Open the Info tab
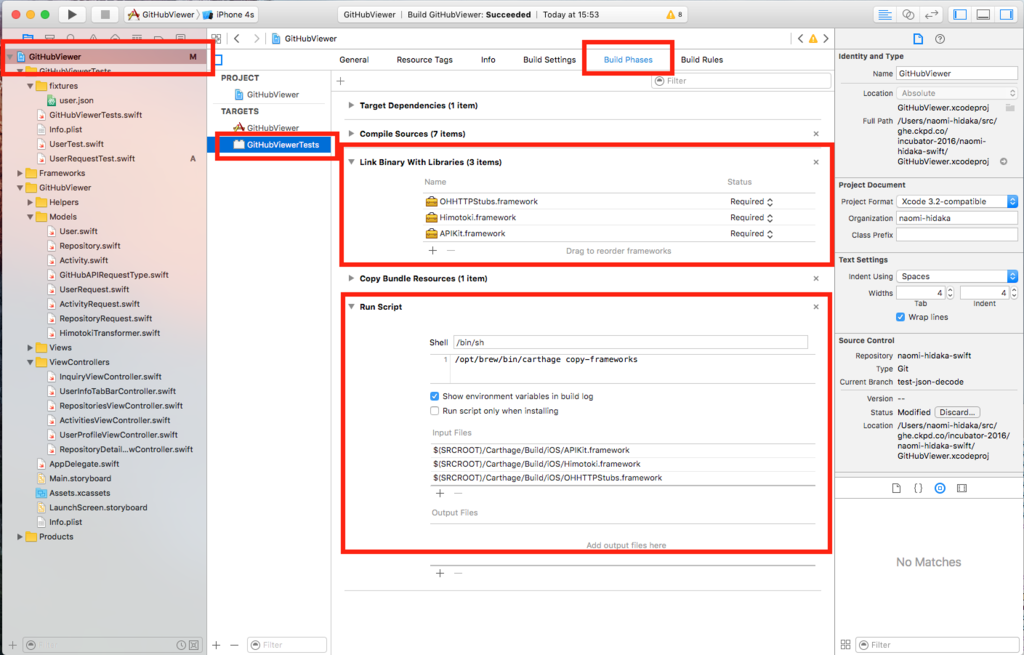 click(x=488, y=59)
